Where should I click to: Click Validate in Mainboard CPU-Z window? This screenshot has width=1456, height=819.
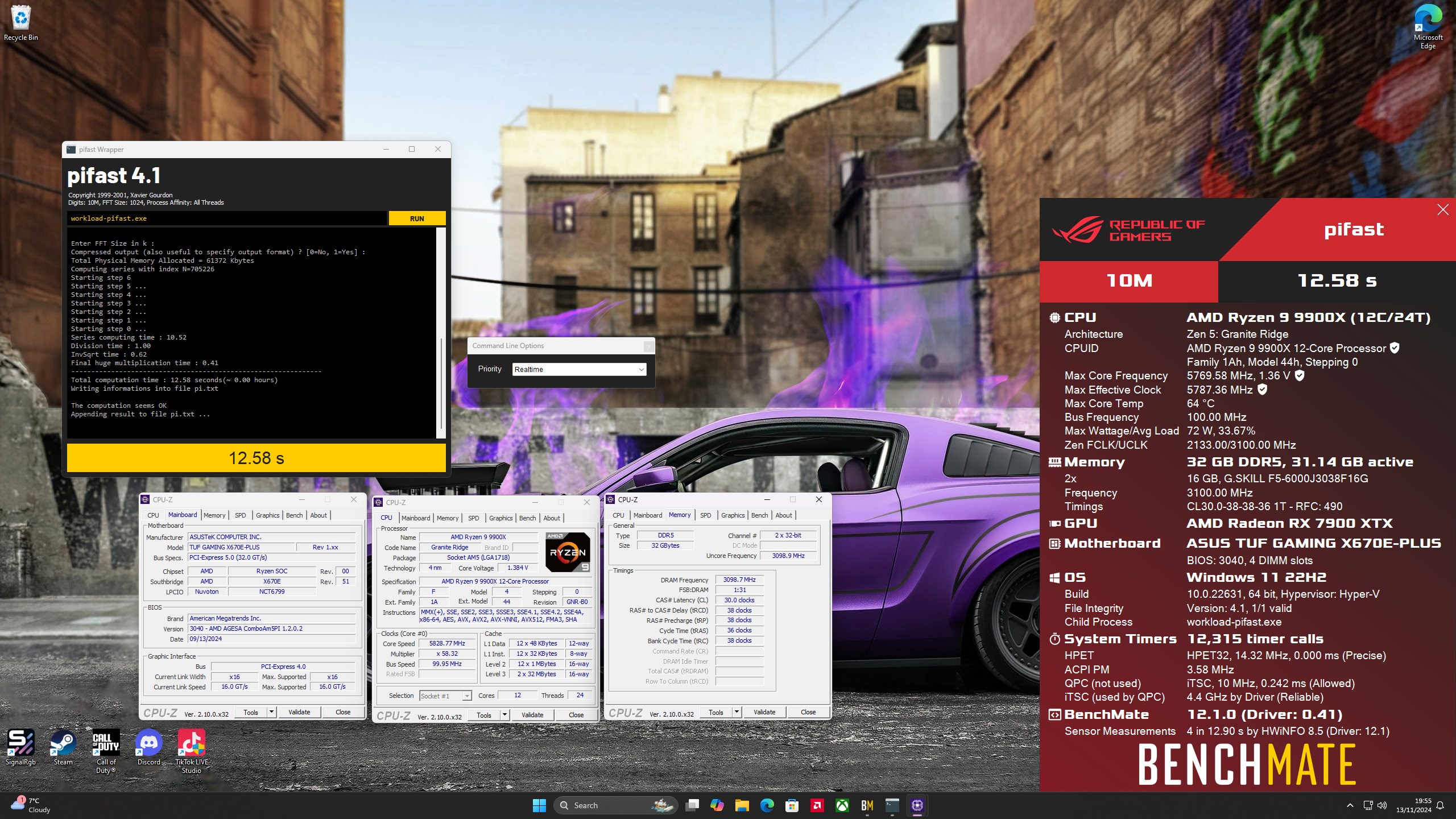click(299, 712)
